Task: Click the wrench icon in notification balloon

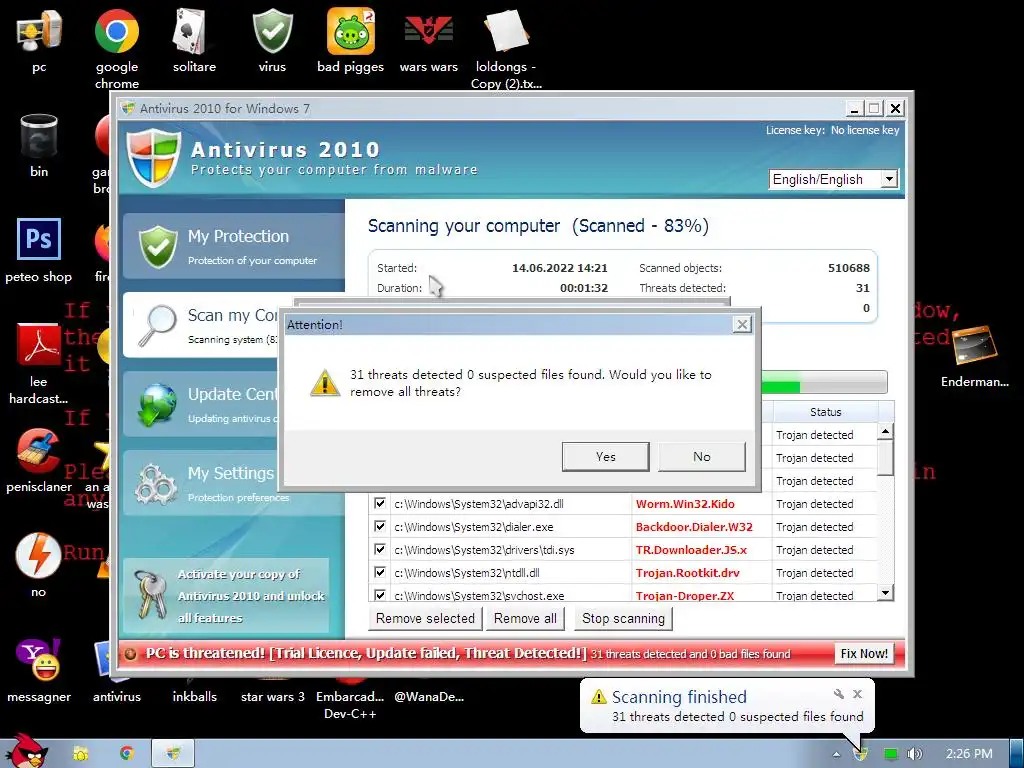Action: tap(839, 694)
